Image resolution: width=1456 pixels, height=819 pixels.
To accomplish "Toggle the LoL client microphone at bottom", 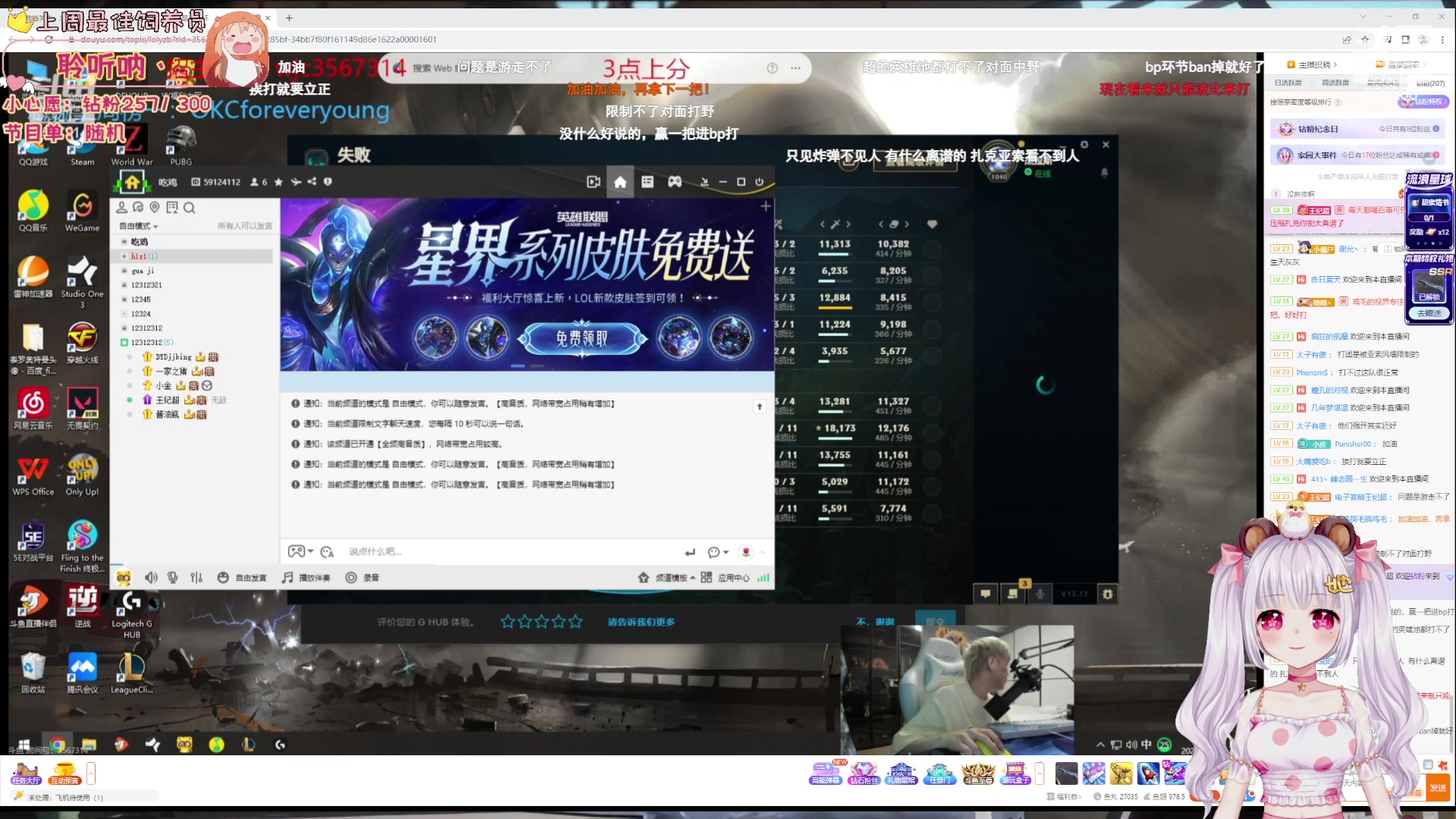I will (1040, 594).
